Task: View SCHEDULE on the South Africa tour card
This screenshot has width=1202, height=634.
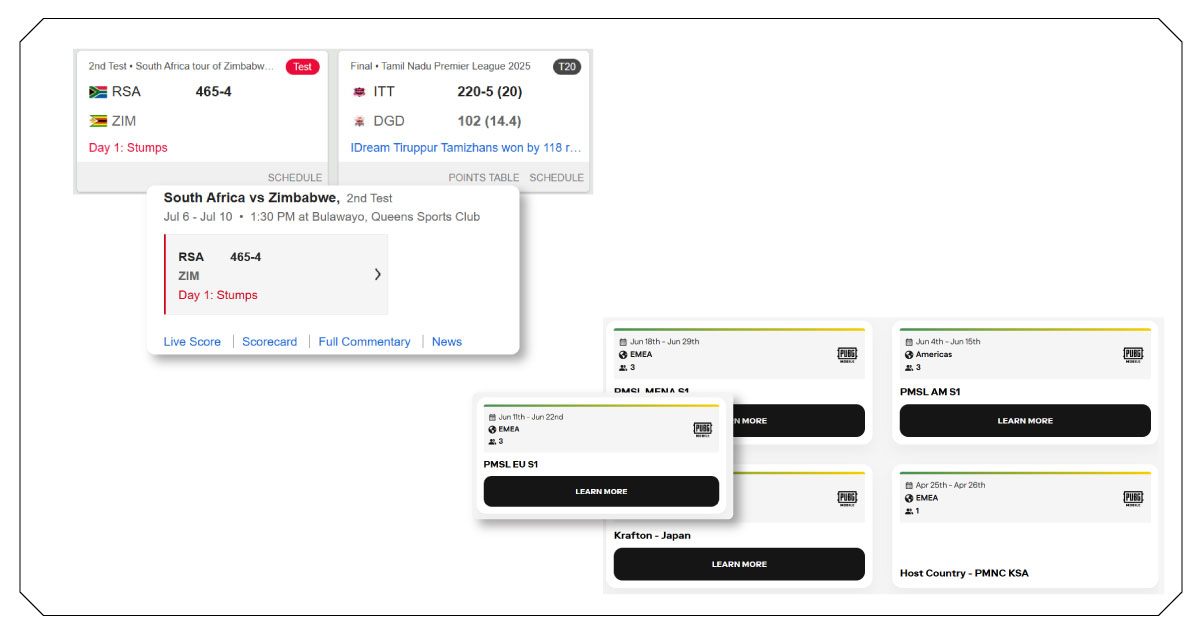Action: click(294, 178)
